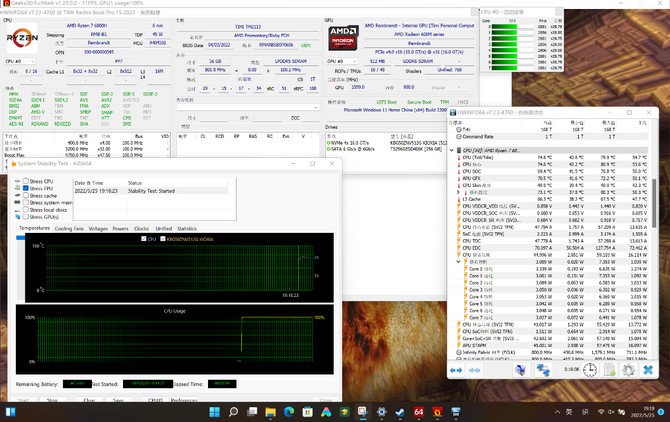Viewport: 670px width, 422px height.
Task: Click the HWiNFO log file save icon
Action: click(609, 370)
